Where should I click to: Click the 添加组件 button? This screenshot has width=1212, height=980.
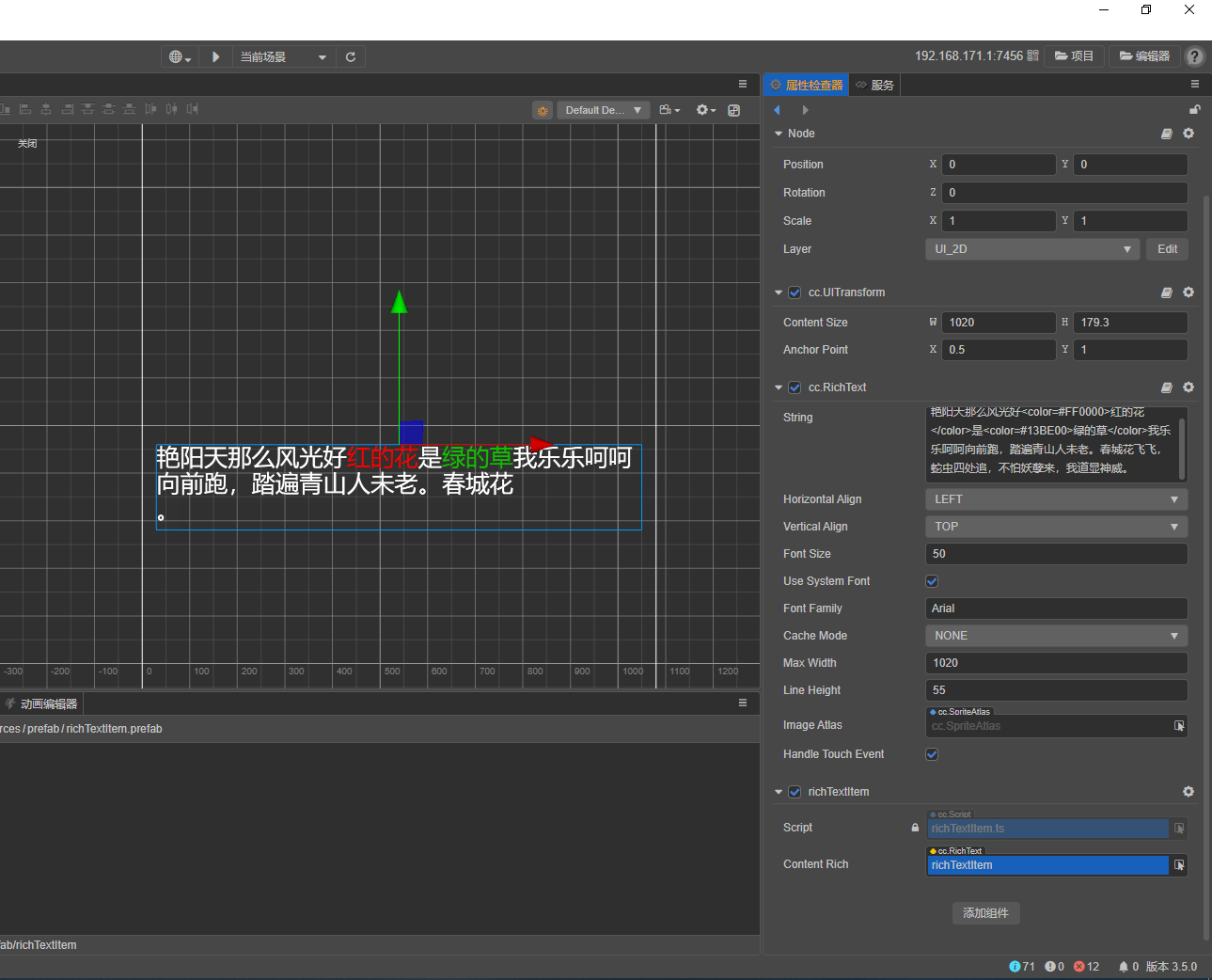click(985, 913)
